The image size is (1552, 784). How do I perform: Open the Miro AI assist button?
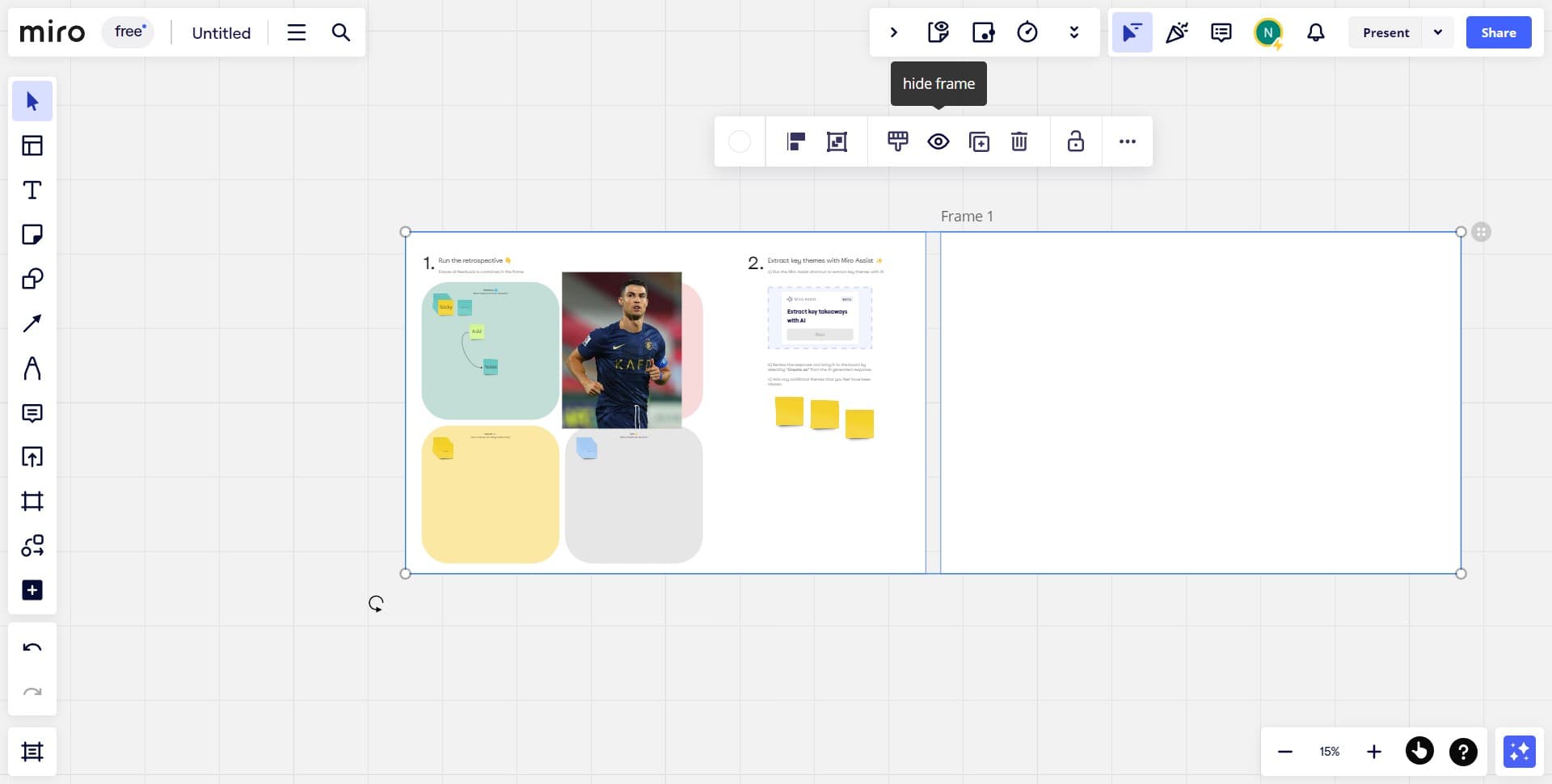(1519, 752)
